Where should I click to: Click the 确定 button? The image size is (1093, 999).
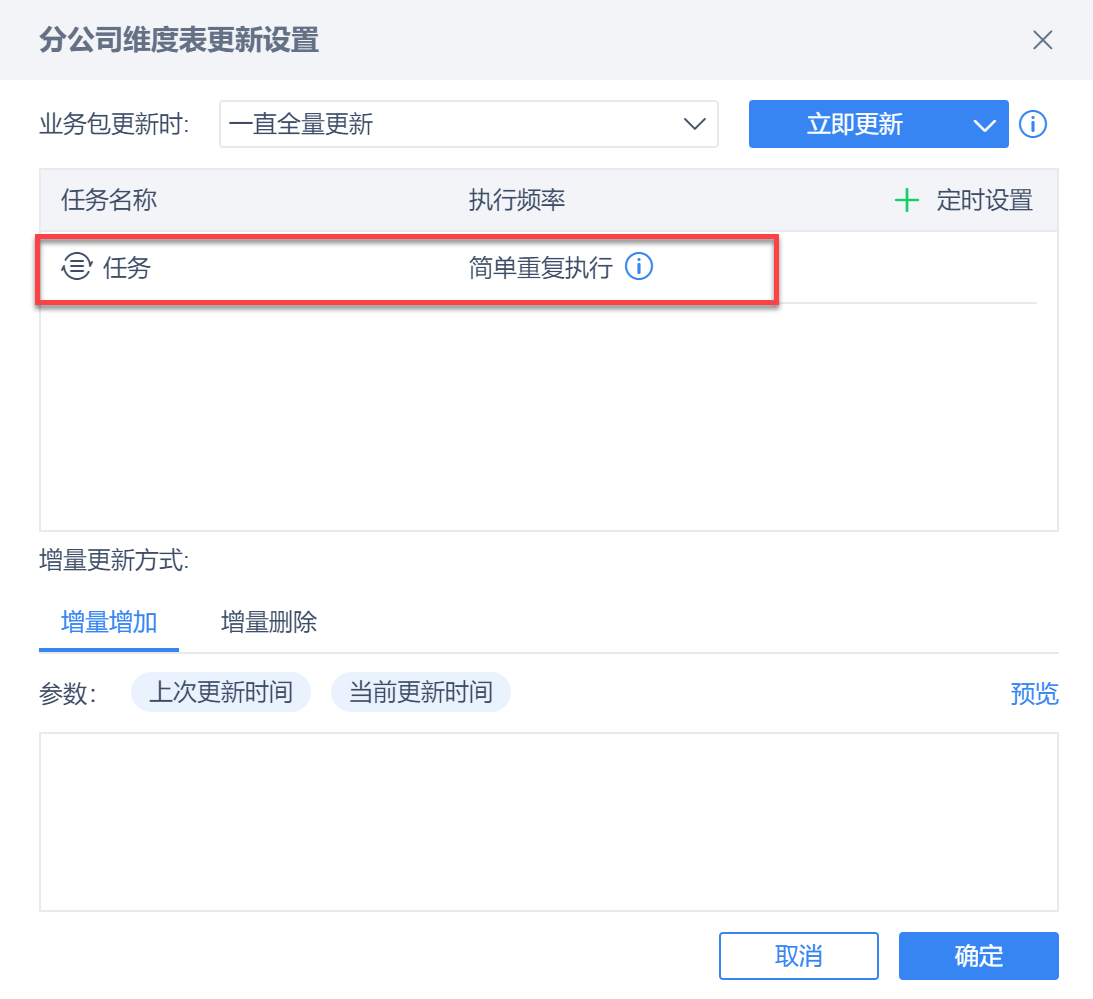click(978, 955)
